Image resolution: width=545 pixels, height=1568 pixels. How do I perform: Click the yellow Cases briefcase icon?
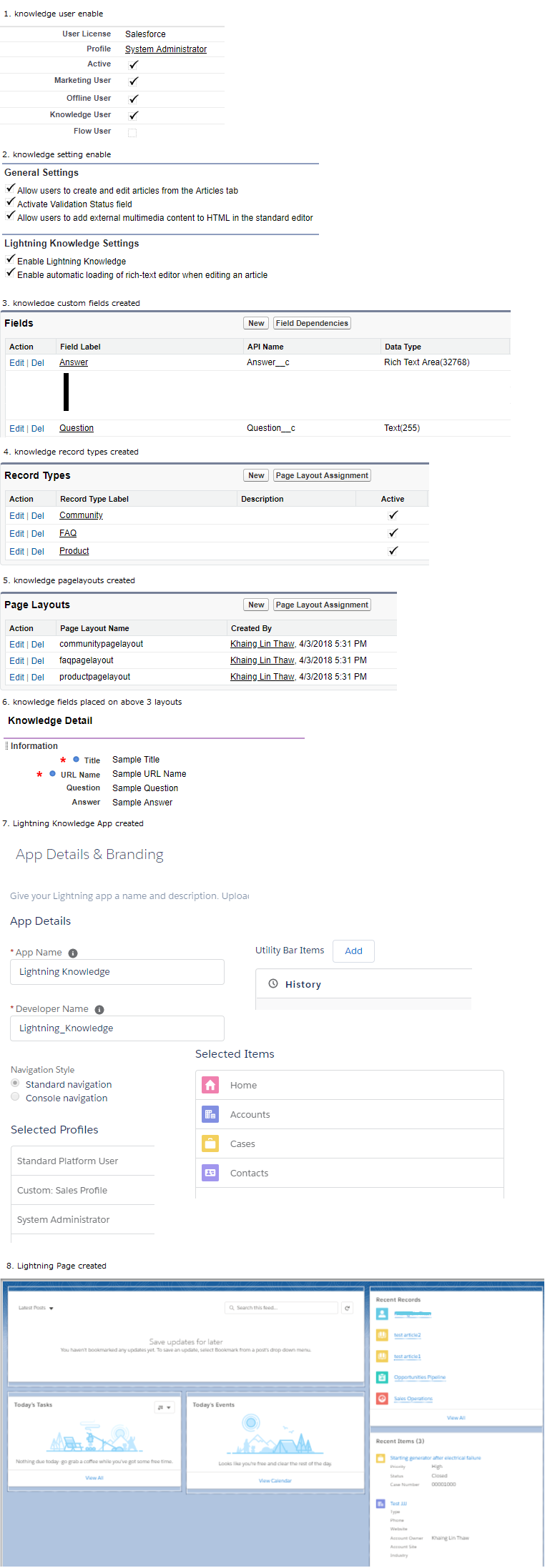[x=210, y=1143]
